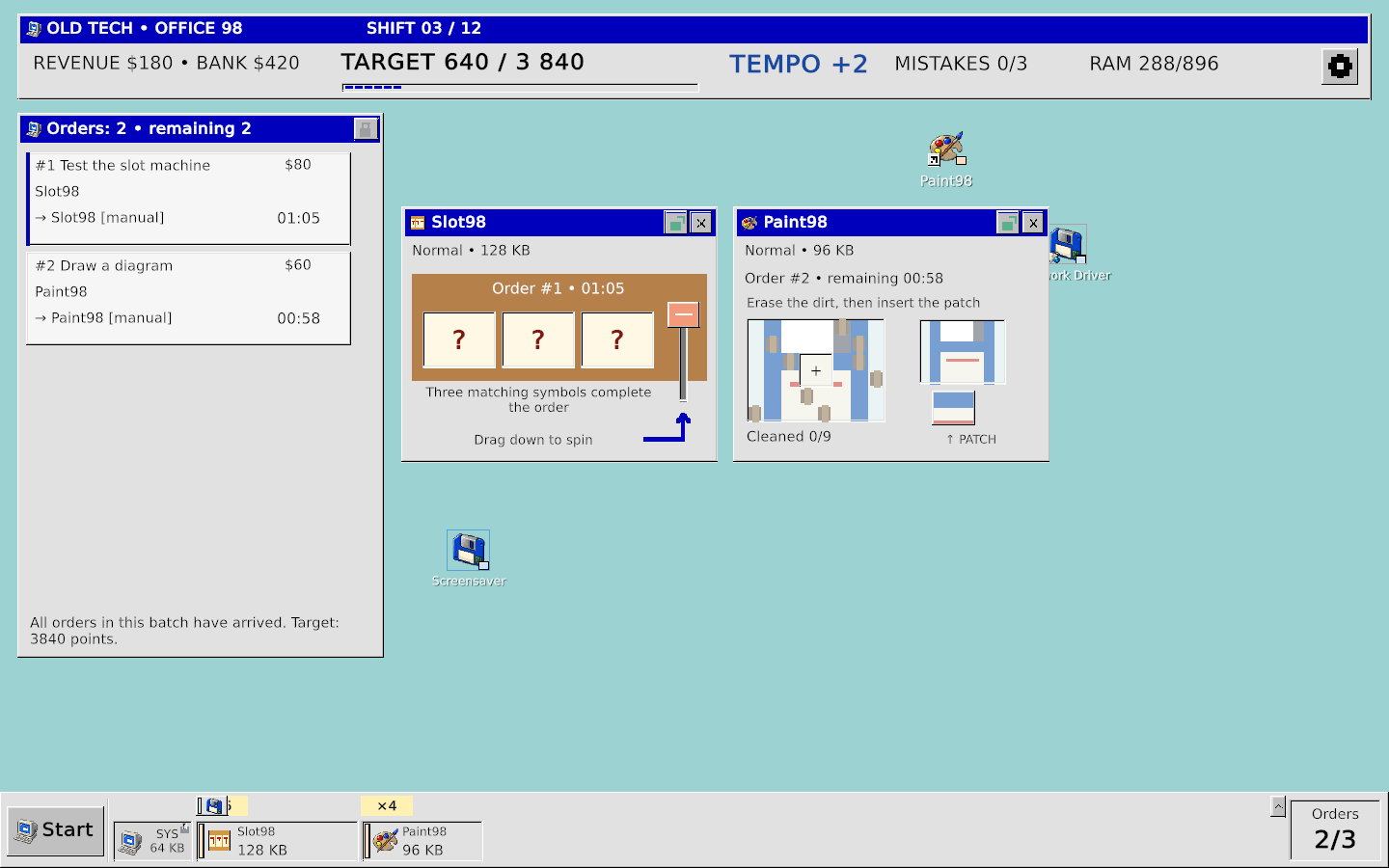
Task: Click the green restore button on the Paint98 window
Action: (x=1007, y=223)
